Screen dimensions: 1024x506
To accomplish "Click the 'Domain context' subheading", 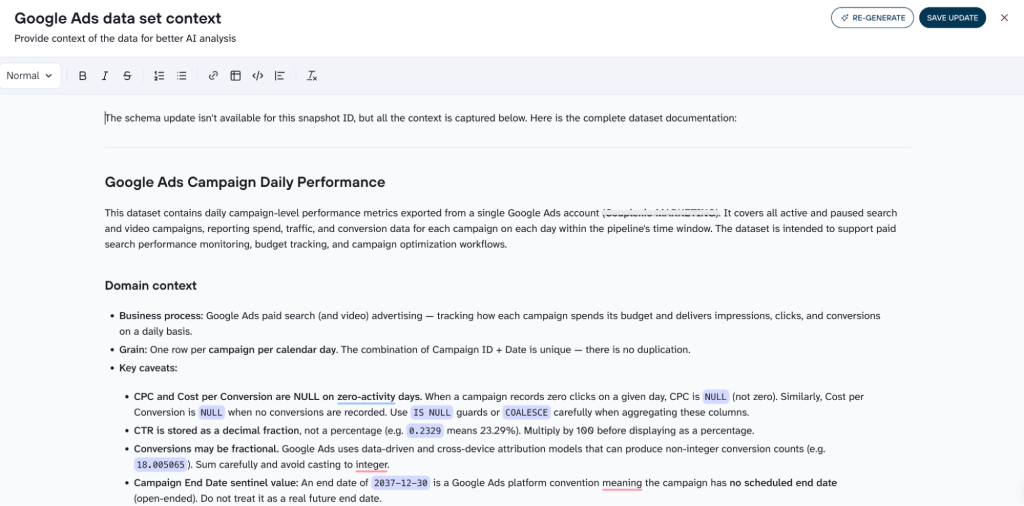I will tap(151, 286).
